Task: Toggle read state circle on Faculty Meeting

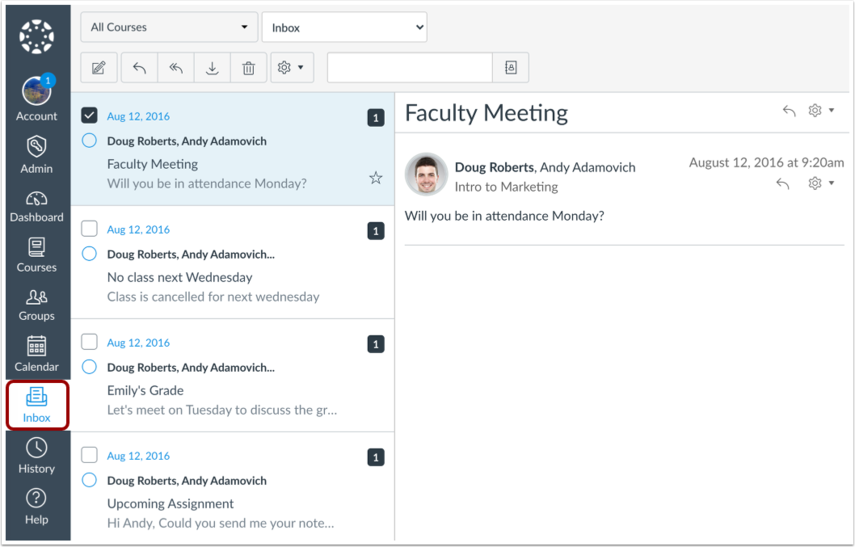Action: 89,141
